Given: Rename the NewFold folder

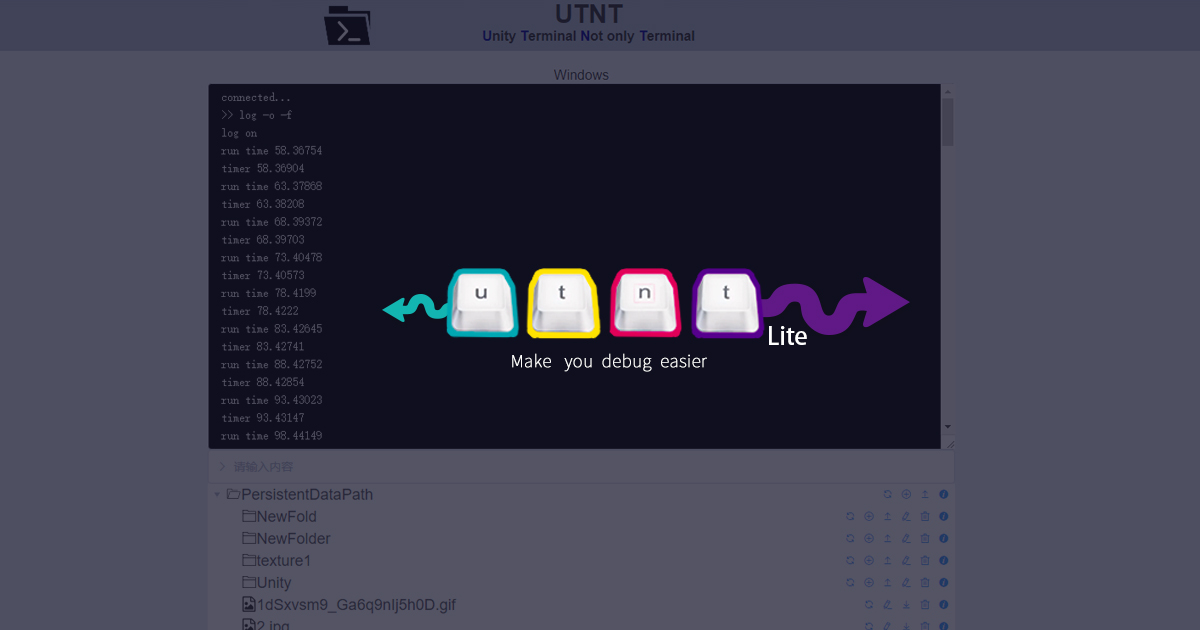Looking at the screenshot, I should (906, 516).
